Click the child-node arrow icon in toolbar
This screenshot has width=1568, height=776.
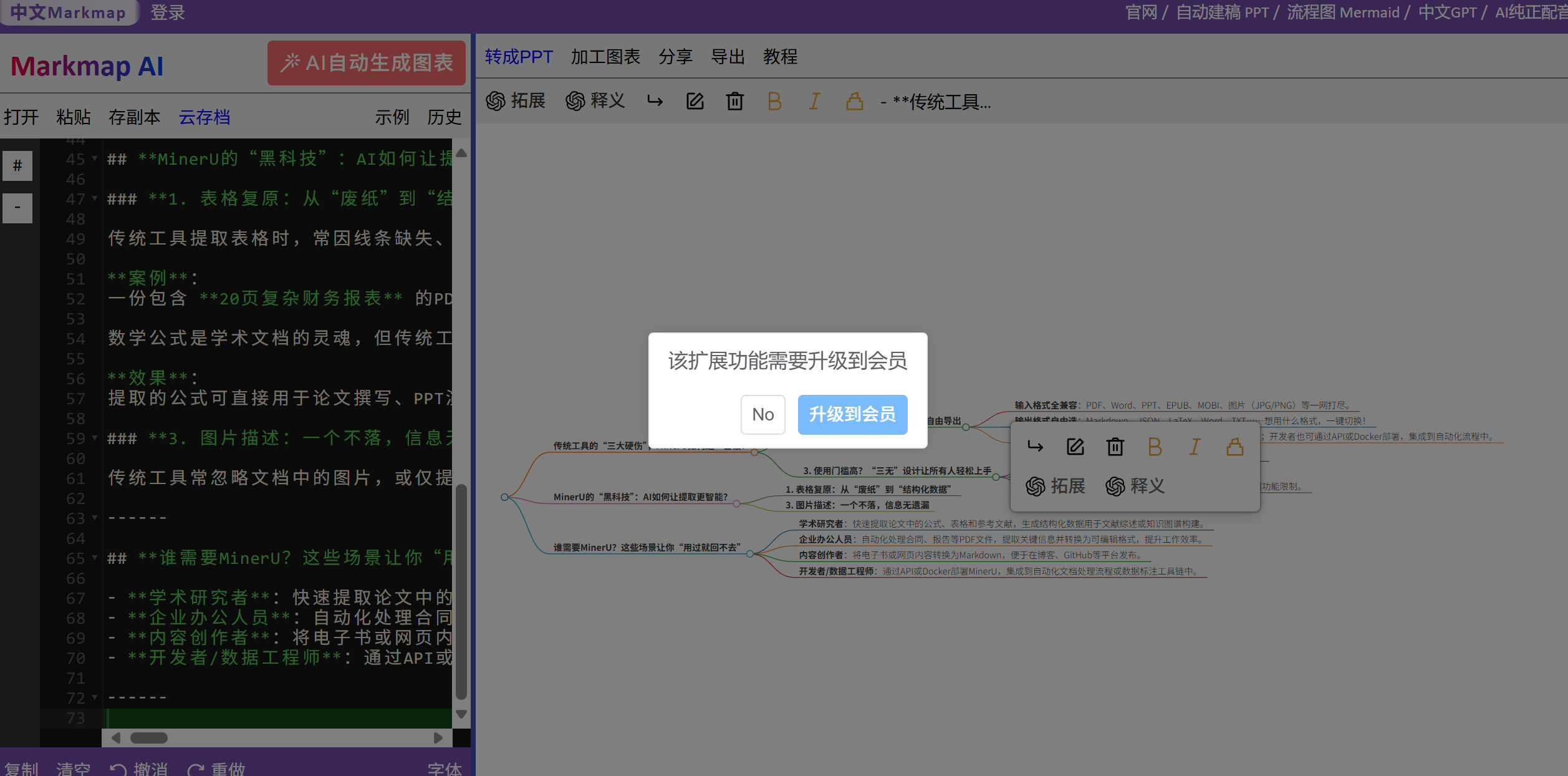tap(655, 101)
